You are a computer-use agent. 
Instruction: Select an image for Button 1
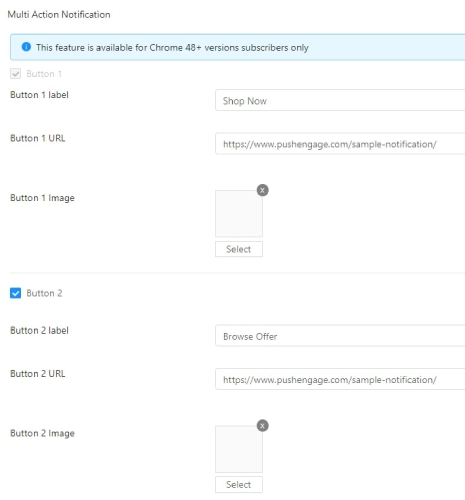click(239, 249)
